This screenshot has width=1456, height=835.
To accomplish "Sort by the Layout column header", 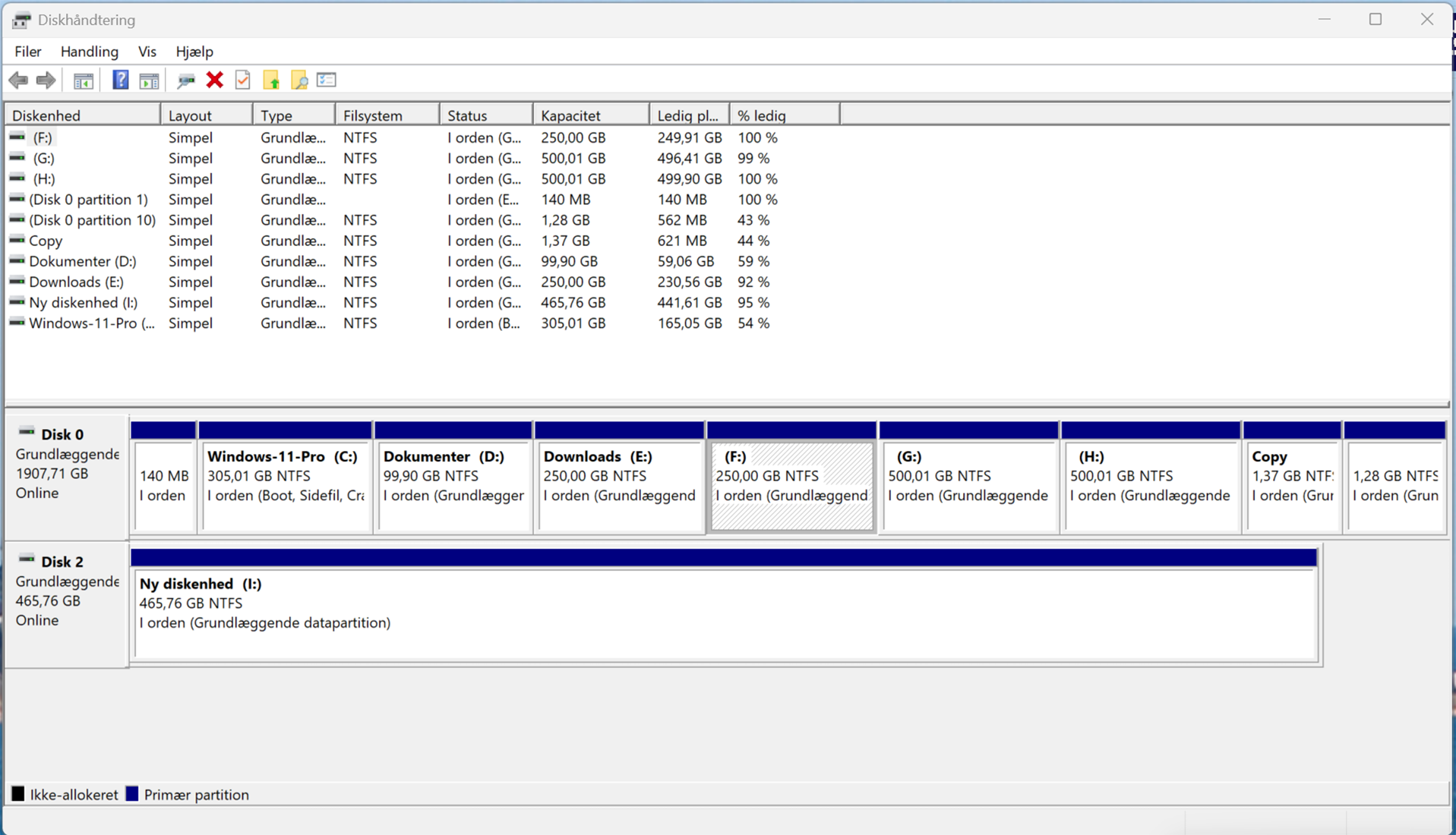I will pos(207,115).
